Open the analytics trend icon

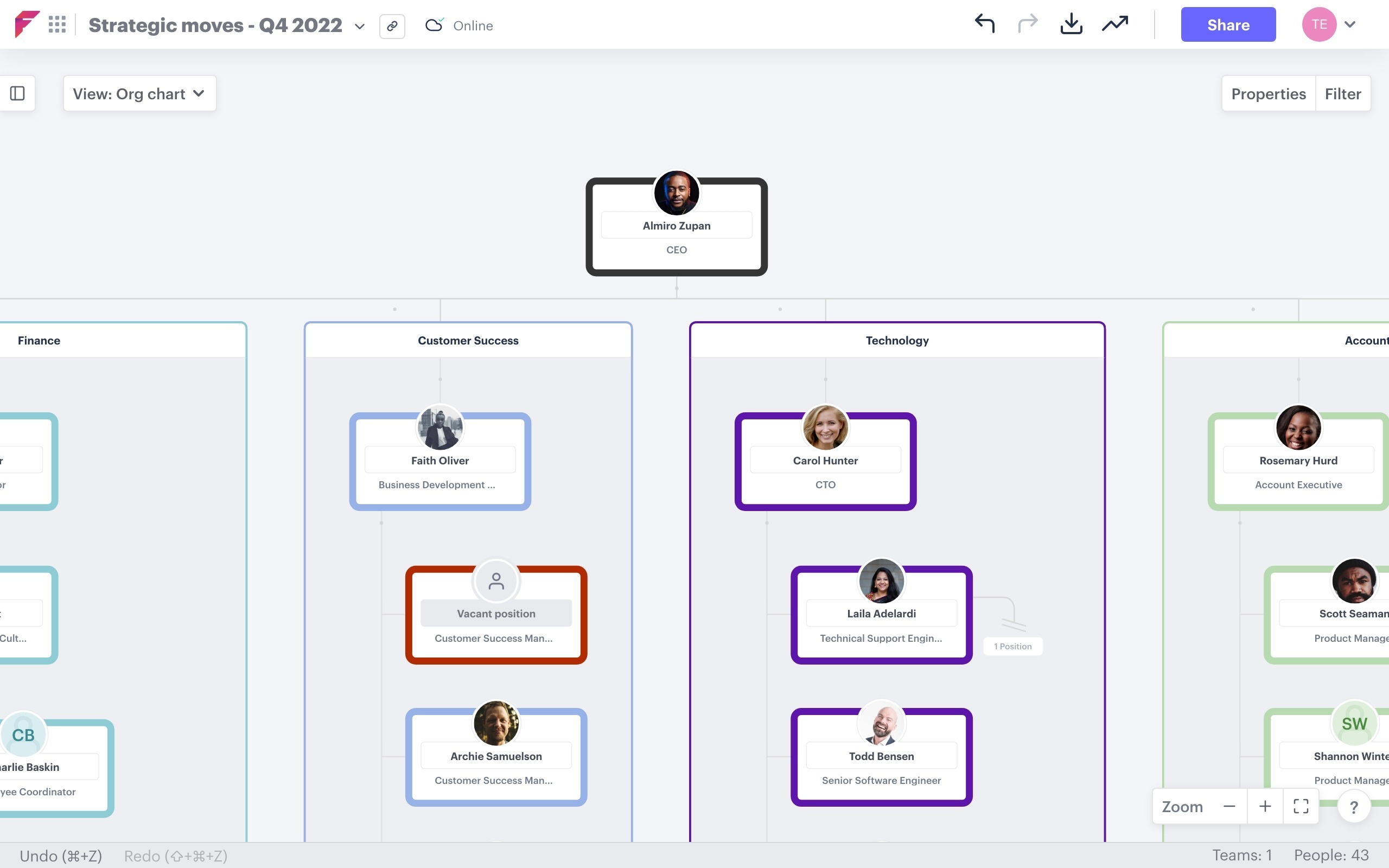pyautogui.click(x=1114, y=24)
